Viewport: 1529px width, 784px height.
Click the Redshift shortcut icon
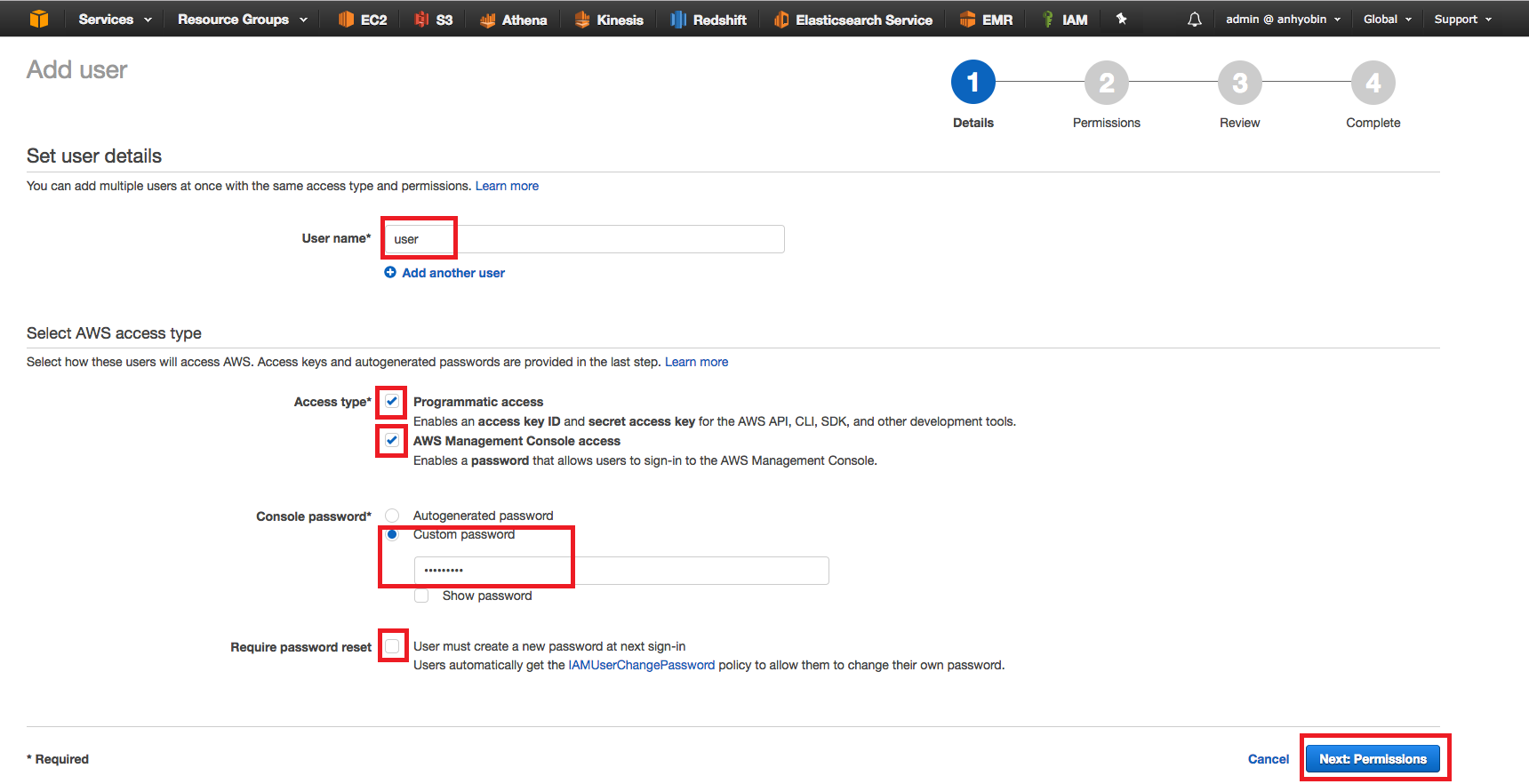coord(678,20)
